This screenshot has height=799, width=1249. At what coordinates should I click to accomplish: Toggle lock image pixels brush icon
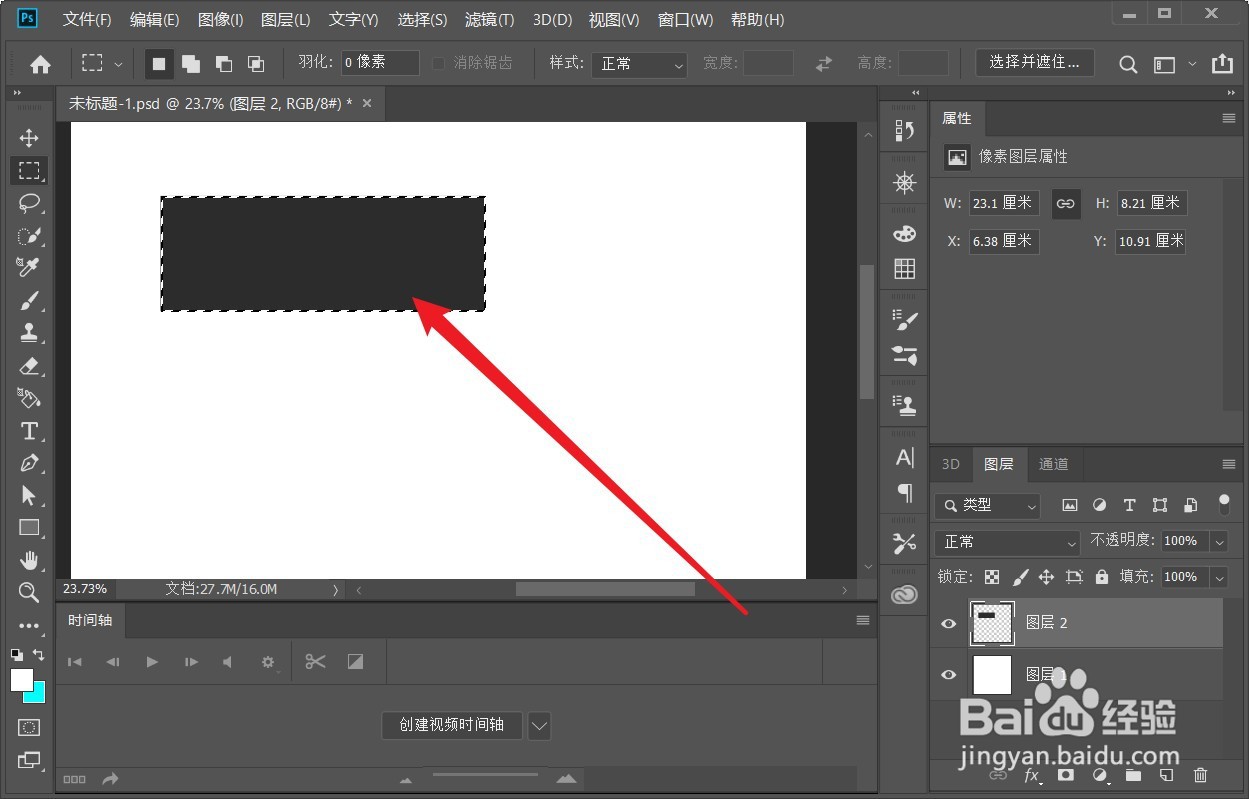(1020, 577)
